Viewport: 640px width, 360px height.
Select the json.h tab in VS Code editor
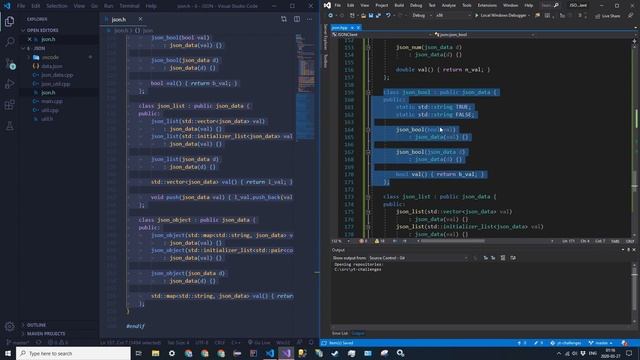pos(119,19)
